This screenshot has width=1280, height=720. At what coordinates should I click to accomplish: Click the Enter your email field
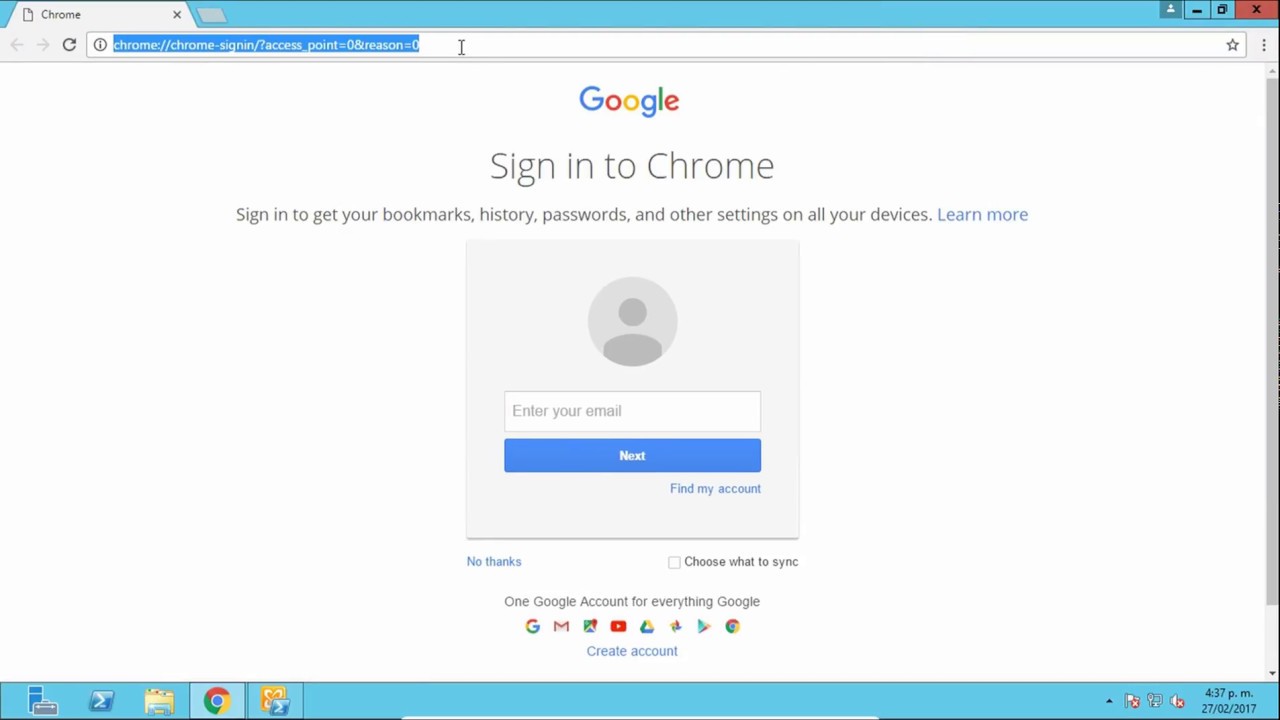coord(632,411)
